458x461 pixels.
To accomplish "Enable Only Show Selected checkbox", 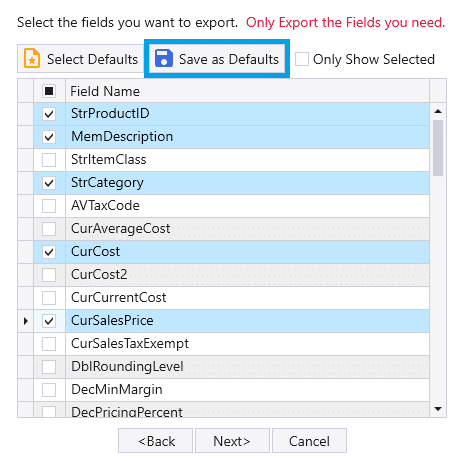I will (302, 59).
